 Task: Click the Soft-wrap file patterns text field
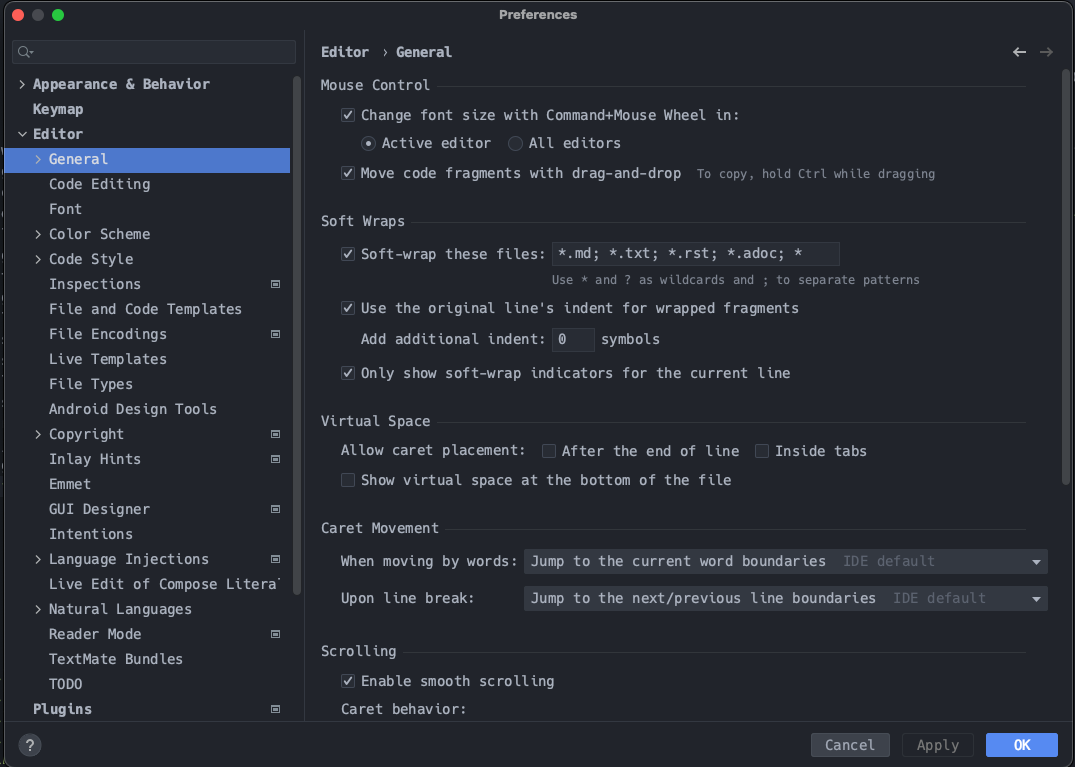[695, 254]
